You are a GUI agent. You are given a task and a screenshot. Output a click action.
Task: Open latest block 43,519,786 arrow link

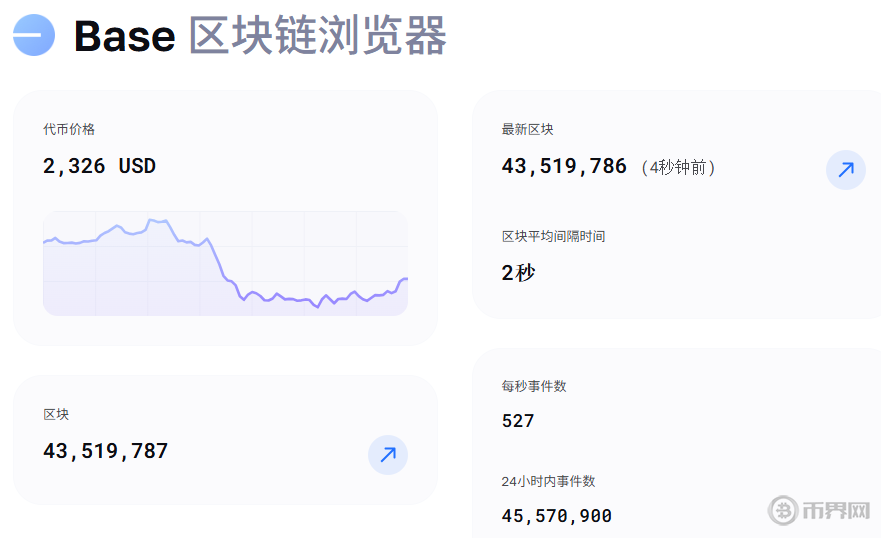[x=846, y=170]
